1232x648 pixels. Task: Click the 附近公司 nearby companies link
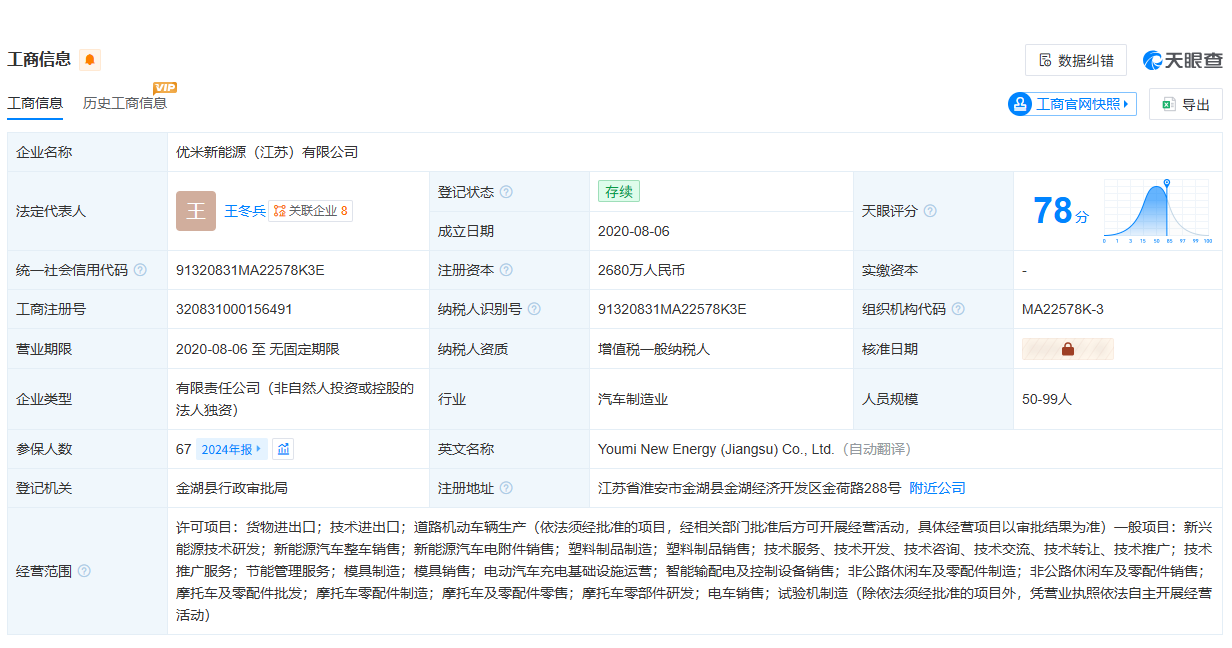937,488
